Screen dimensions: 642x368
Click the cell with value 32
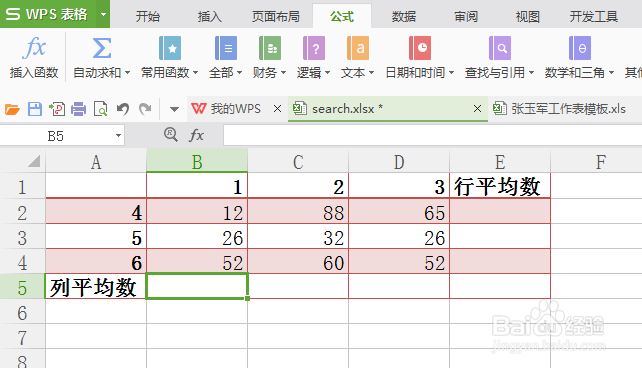point(298,237)
